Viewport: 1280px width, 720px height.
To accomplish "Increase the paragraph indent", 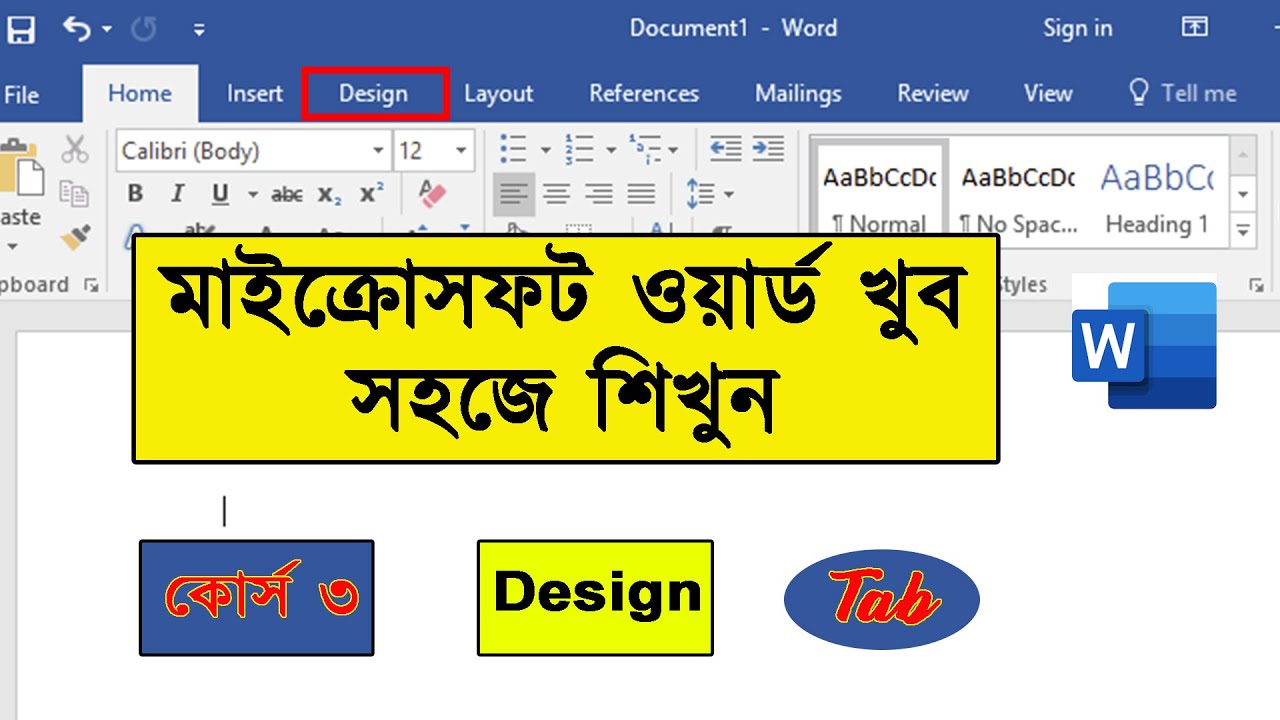I will pyautogui.click(x=768, y=150).
